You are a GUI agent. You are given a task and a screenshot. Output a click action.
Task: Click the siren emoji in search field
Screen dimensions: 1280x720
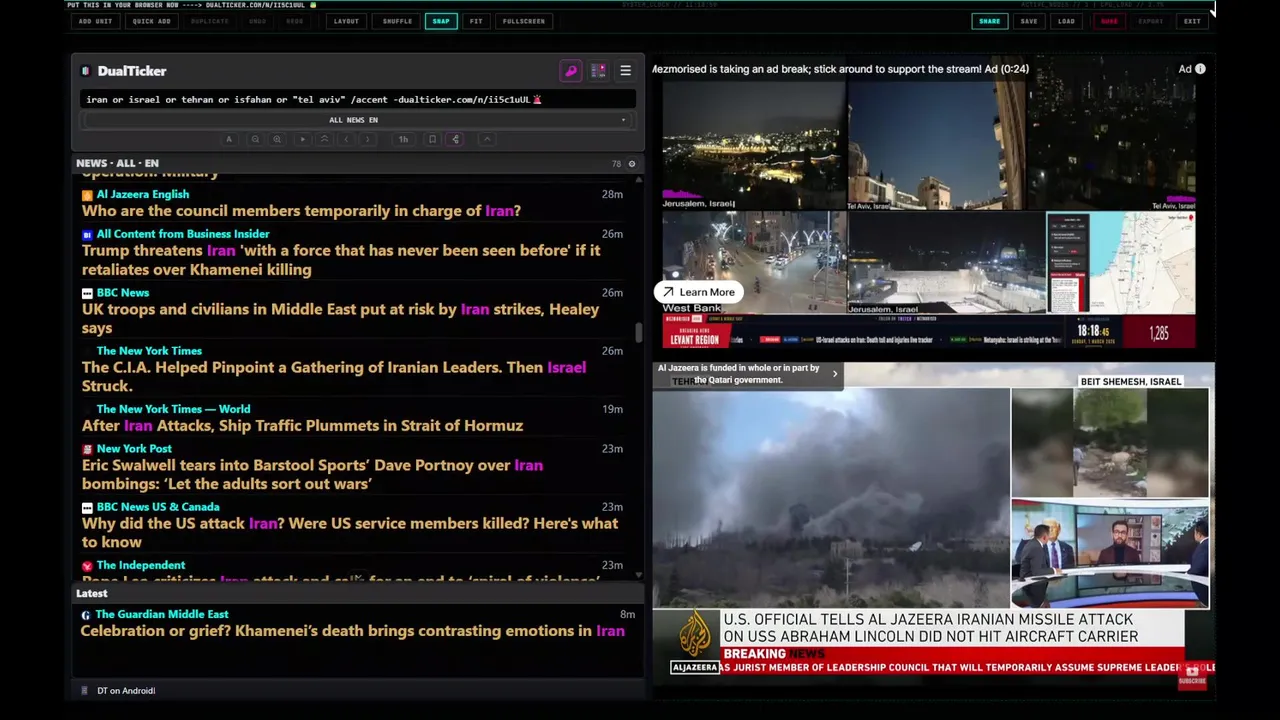point(537,99)
